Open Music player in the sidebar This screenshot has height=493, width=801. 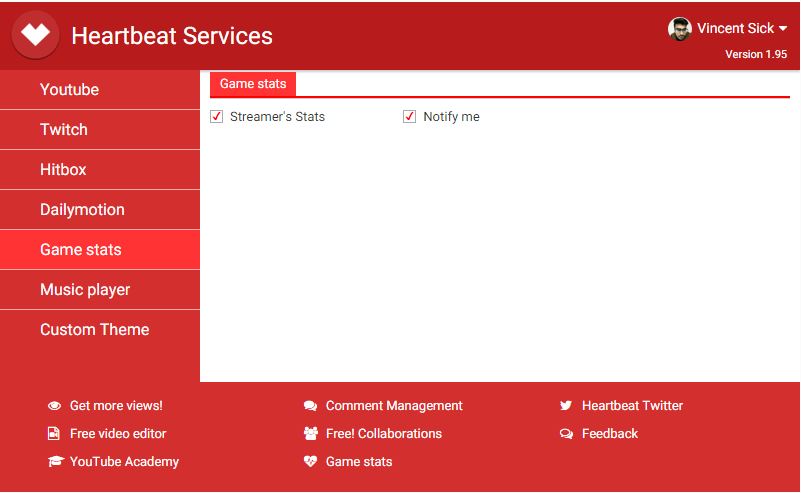pyautogui.click(x=100, y=290)
